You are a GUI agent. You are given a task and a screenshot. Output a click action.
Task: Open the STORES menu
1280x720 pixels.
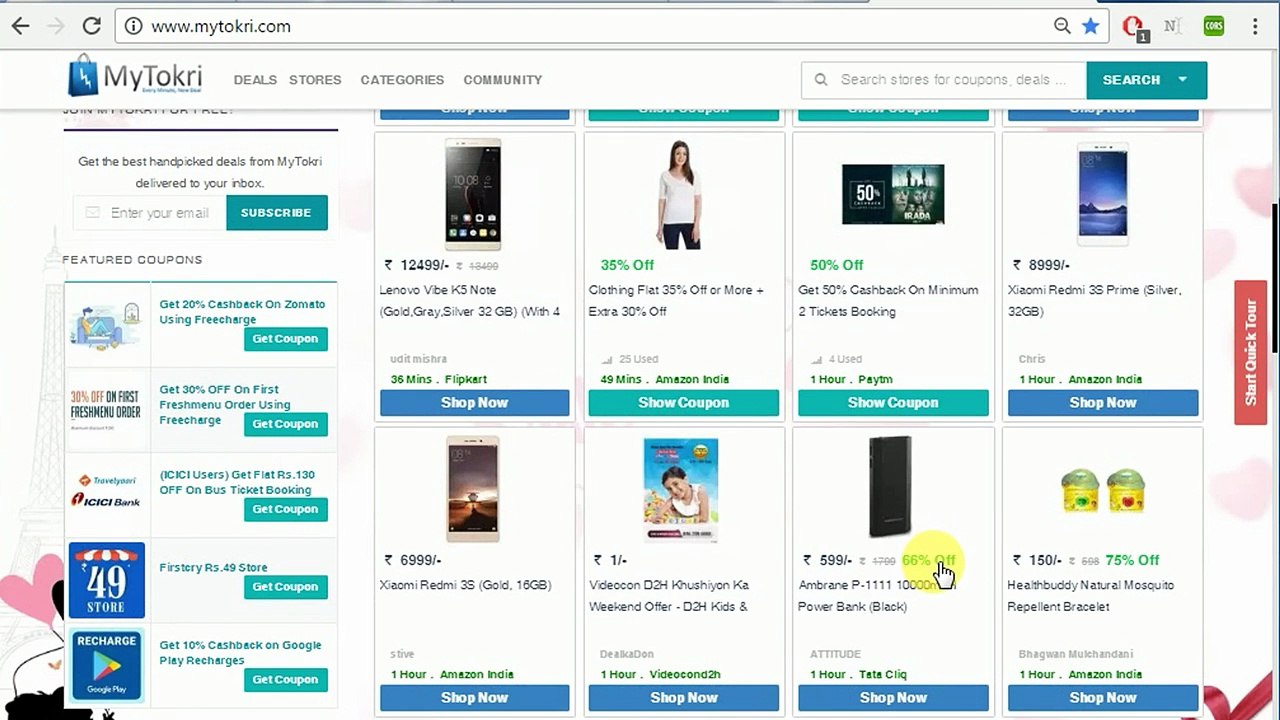click(315, 80)
